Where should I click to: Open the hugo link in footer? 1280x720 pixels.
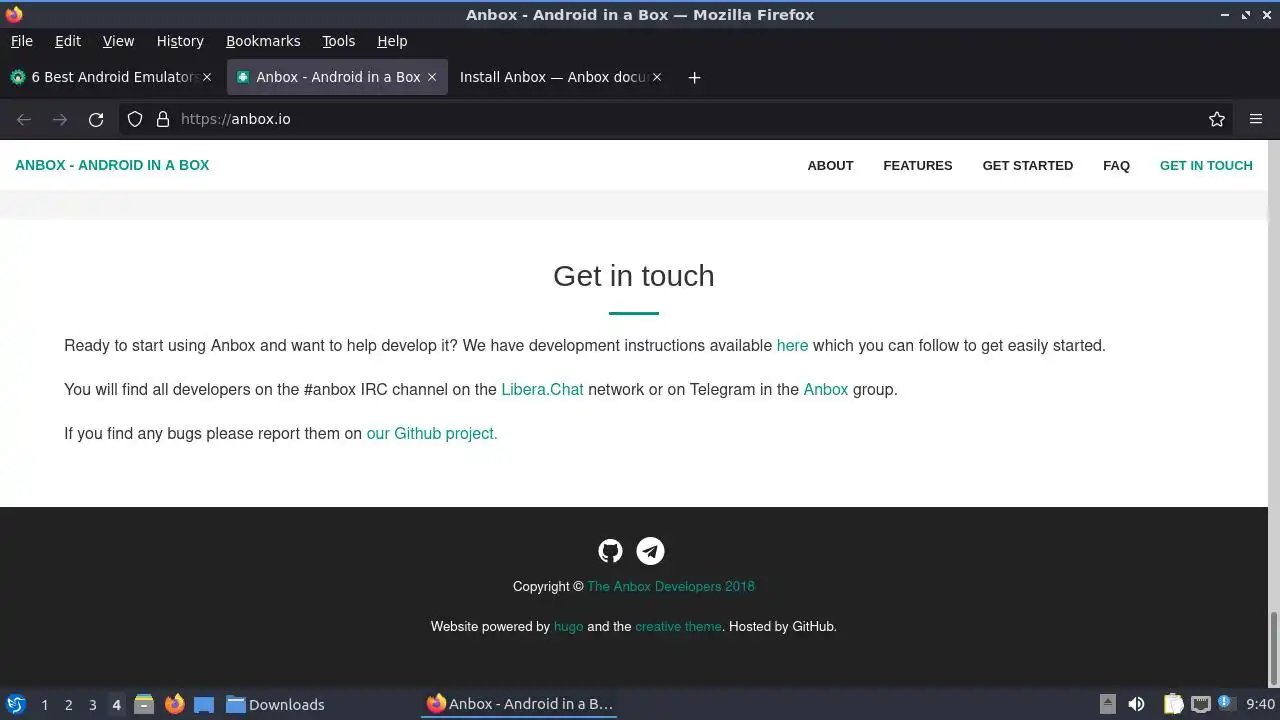(568, 626)
